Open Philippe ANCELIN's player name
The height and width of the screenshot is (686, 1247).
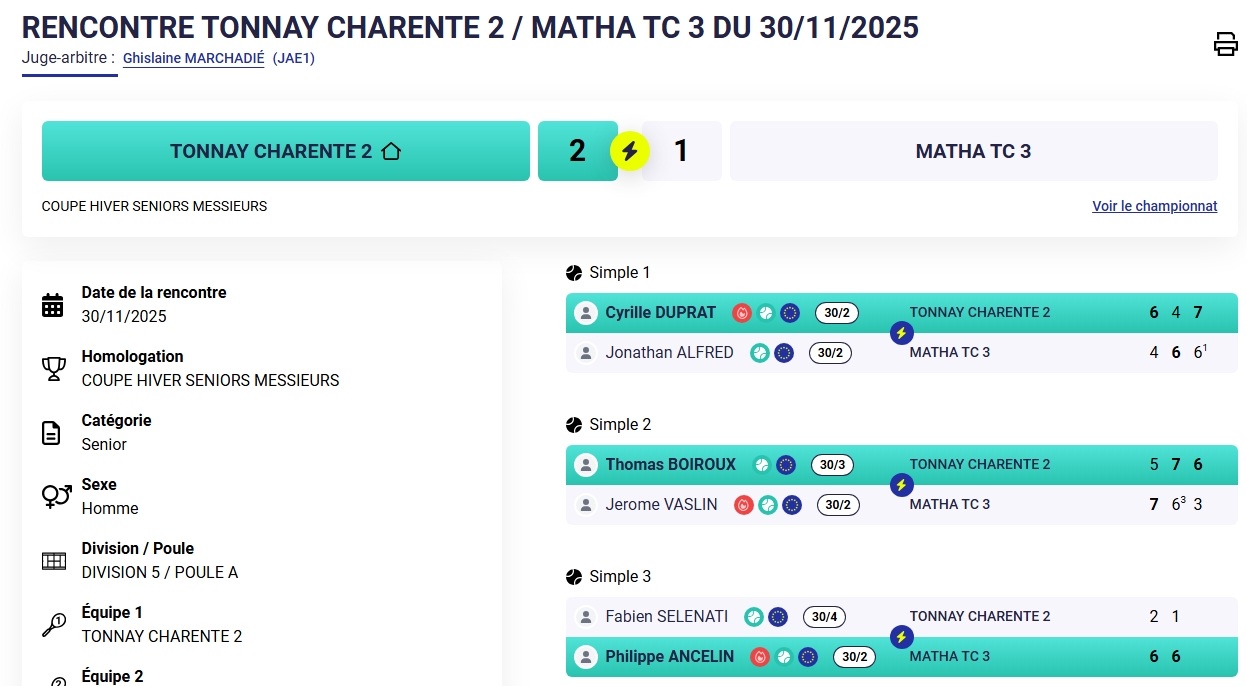click(x=669, y=657)
